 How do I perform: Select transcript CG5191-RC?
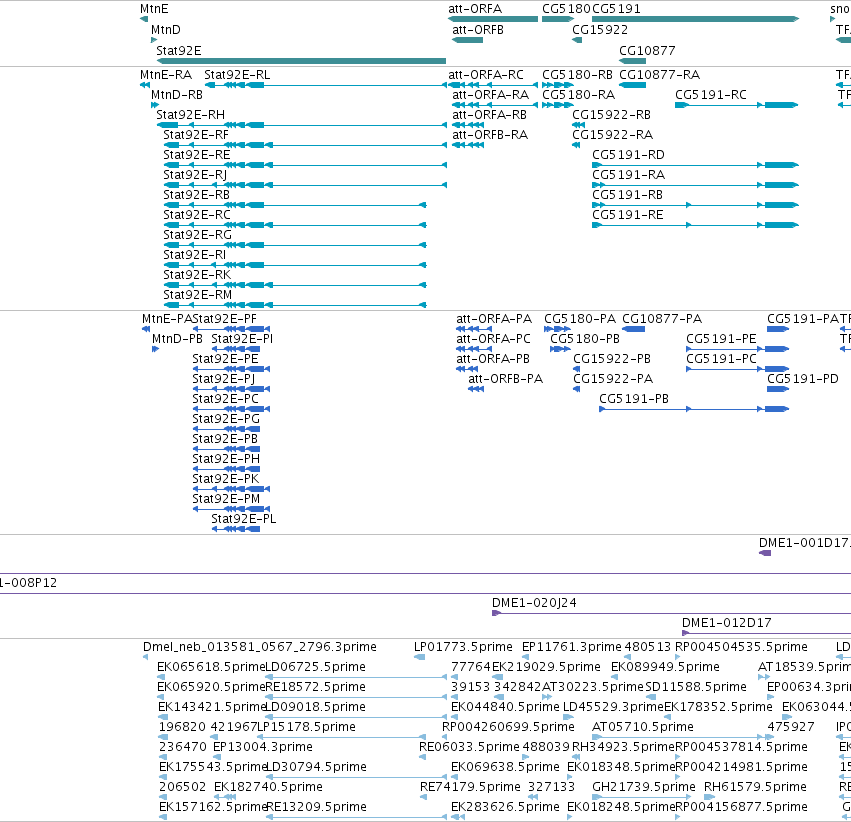click(737, 105)
